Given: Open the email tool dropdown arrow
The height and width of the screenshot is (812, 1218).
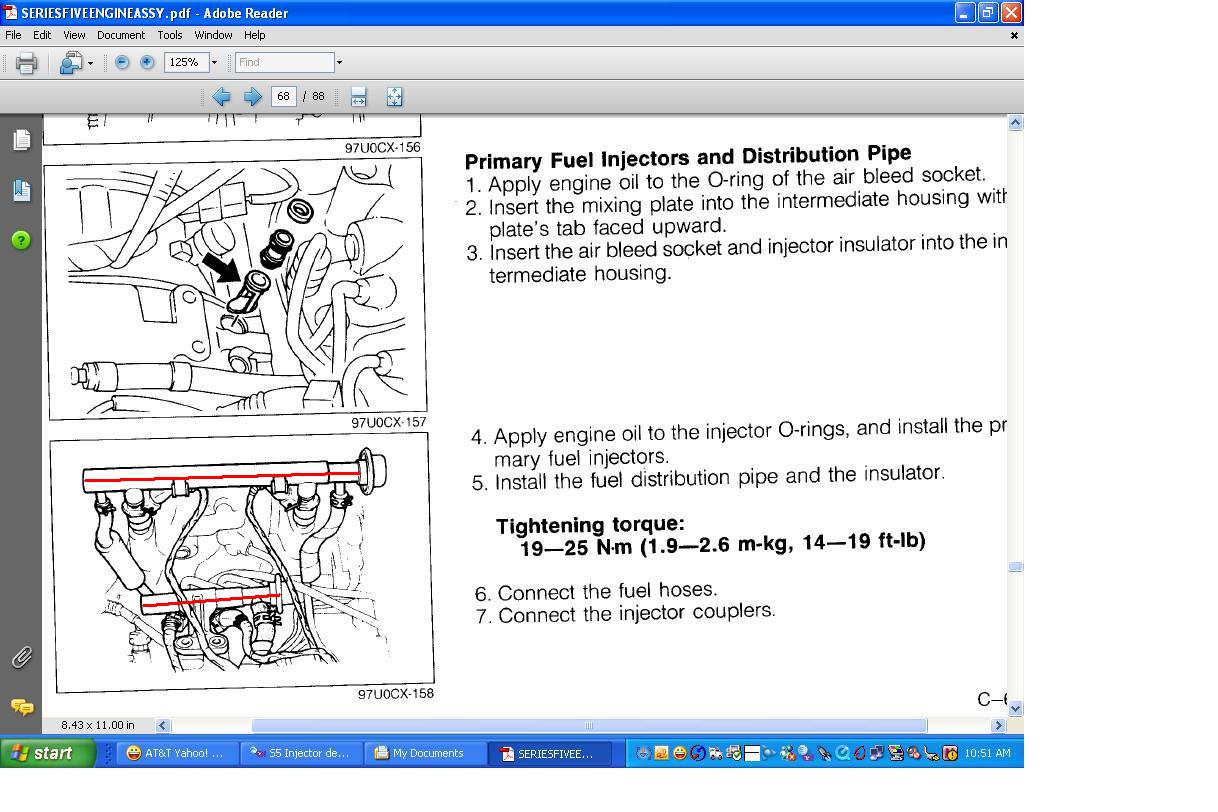Looking at the screenshot, I should [91, 63].
